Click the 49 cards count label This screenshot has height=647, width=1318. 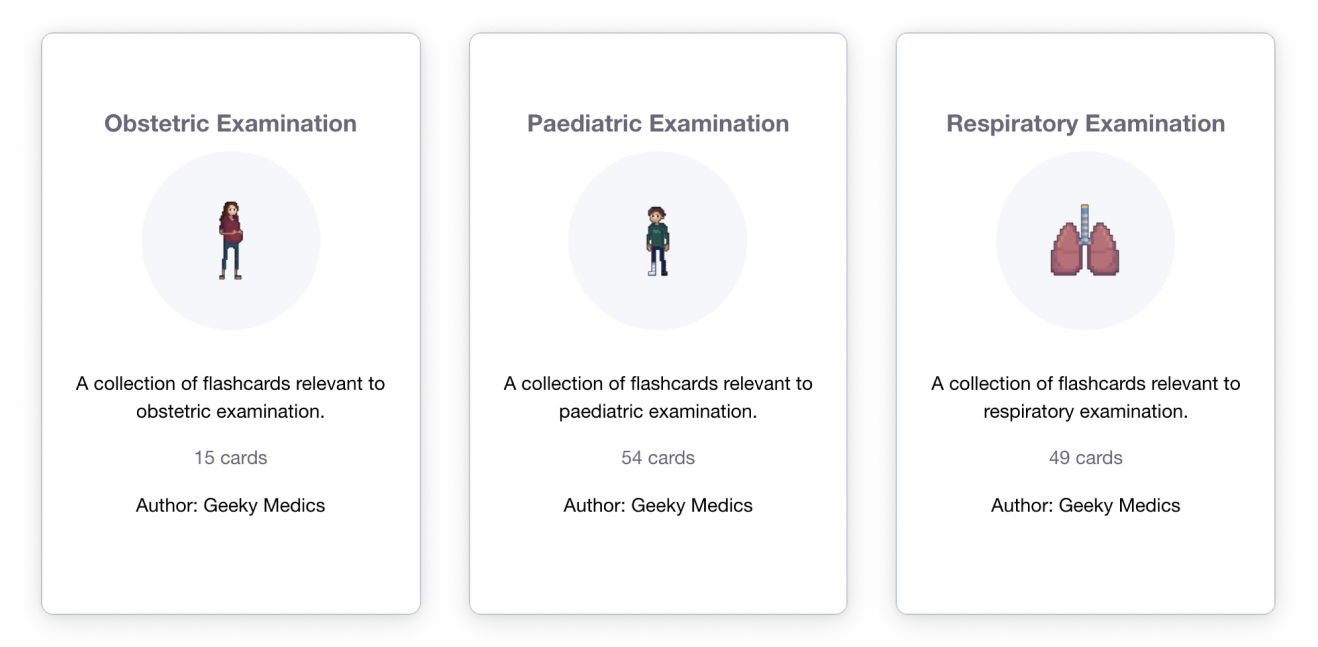1086,458
